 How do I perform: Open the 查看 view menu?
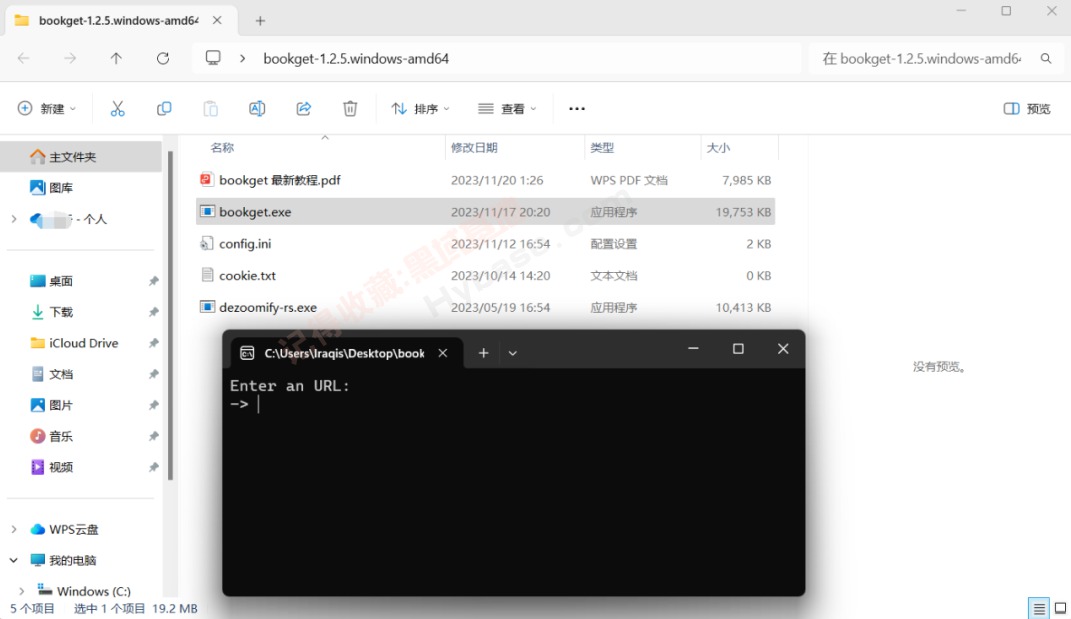tap(507, 109)
